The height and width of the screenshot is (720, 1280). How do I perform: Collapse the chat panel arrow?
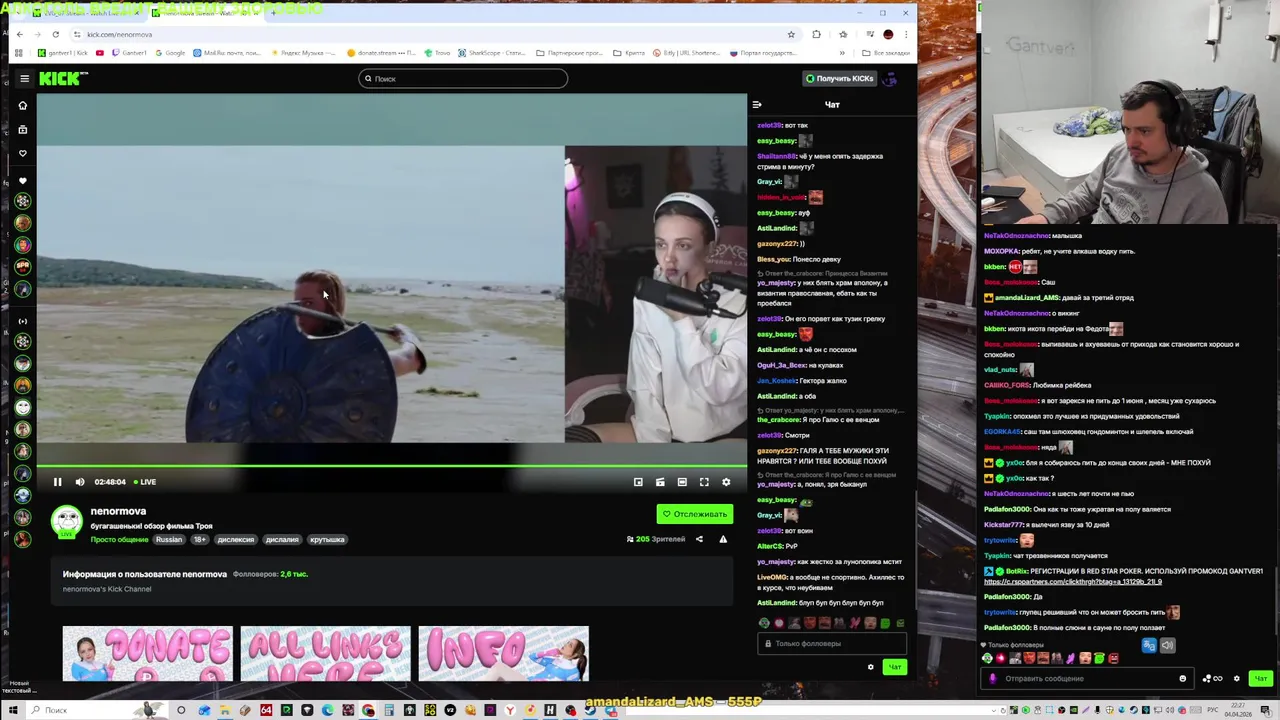click(x=757, y=104)
